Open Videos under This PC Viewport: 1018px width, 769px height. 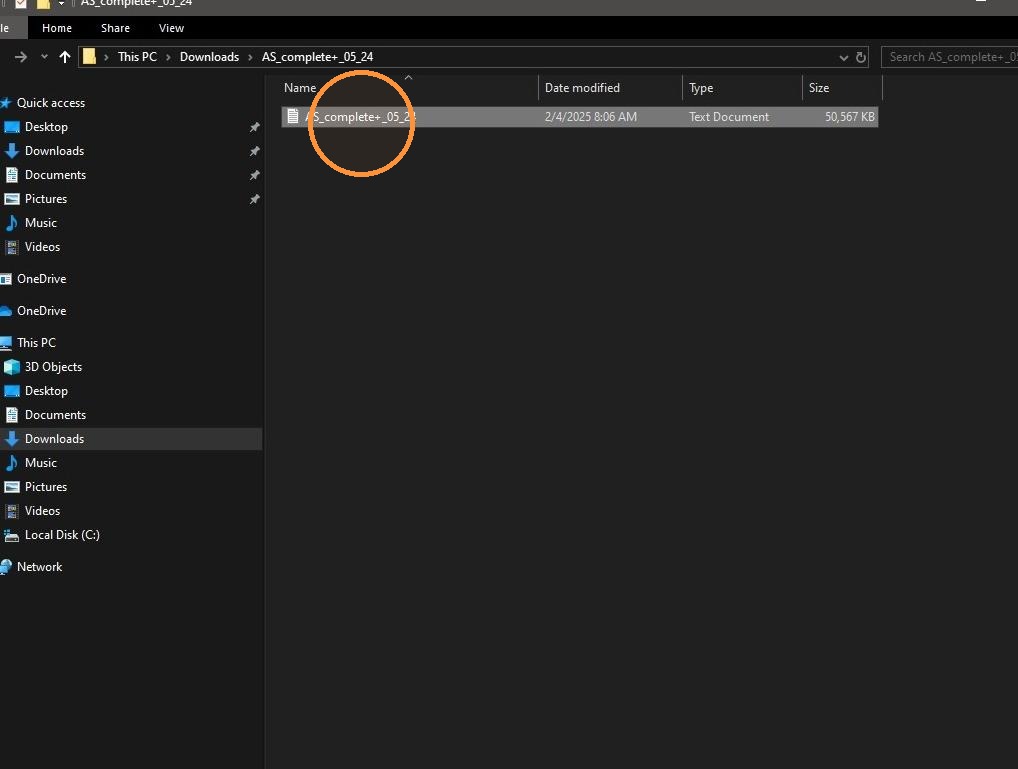[42, 511]
